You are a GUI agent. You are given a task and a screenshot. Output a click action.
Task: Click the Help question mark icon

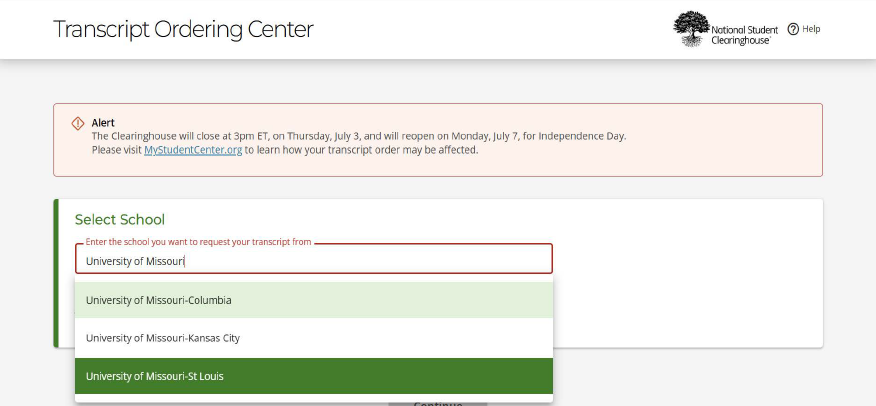click(793, 29)
